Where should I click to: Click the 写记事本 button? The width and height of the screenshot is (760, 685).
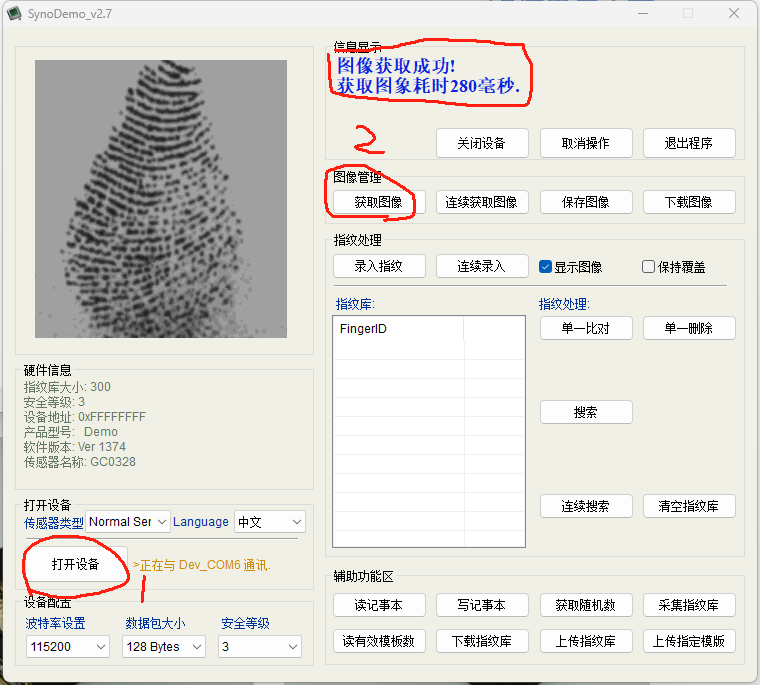482,605
